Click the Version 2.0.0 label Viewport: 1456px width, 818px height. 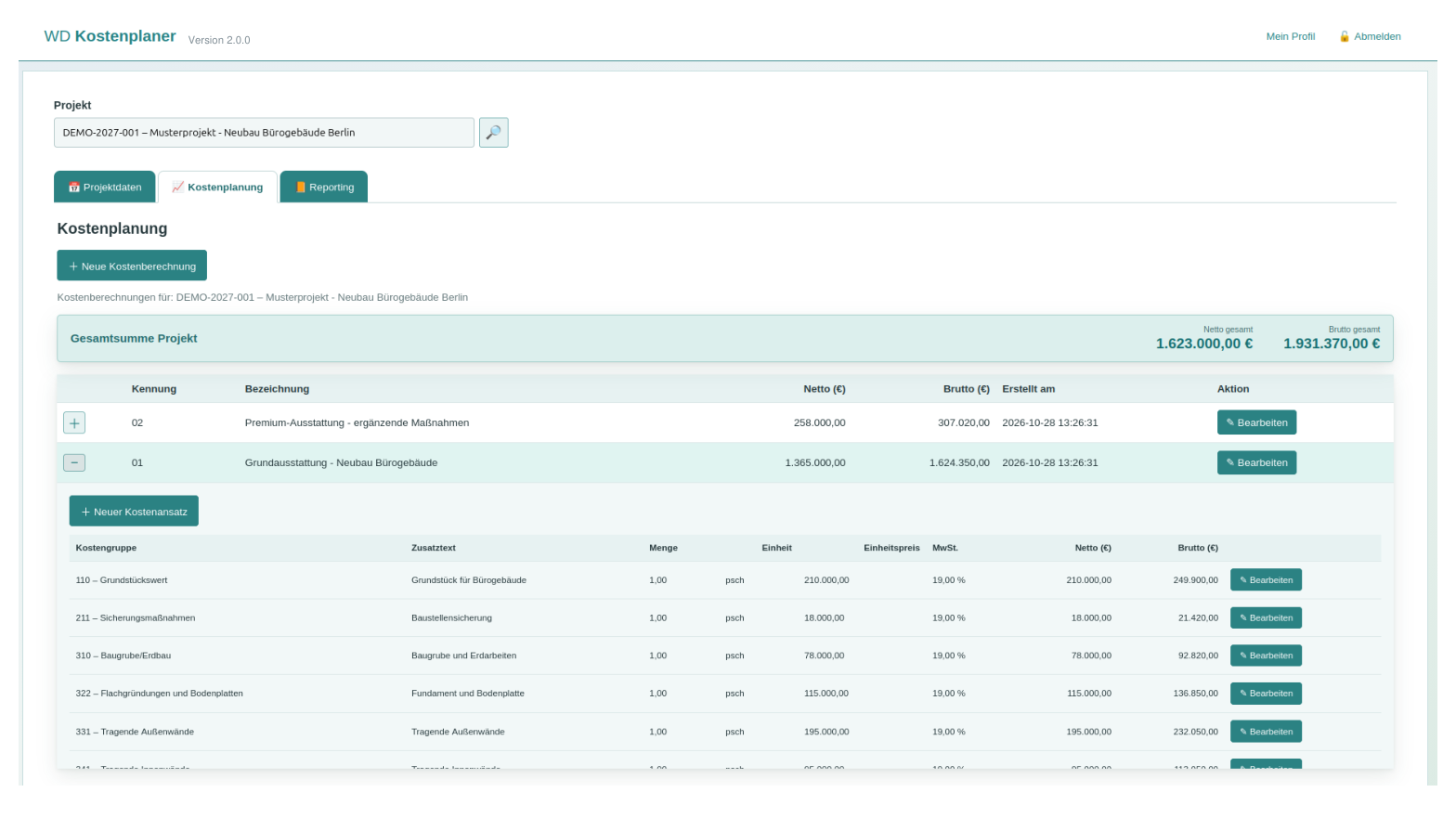[219, 40]
